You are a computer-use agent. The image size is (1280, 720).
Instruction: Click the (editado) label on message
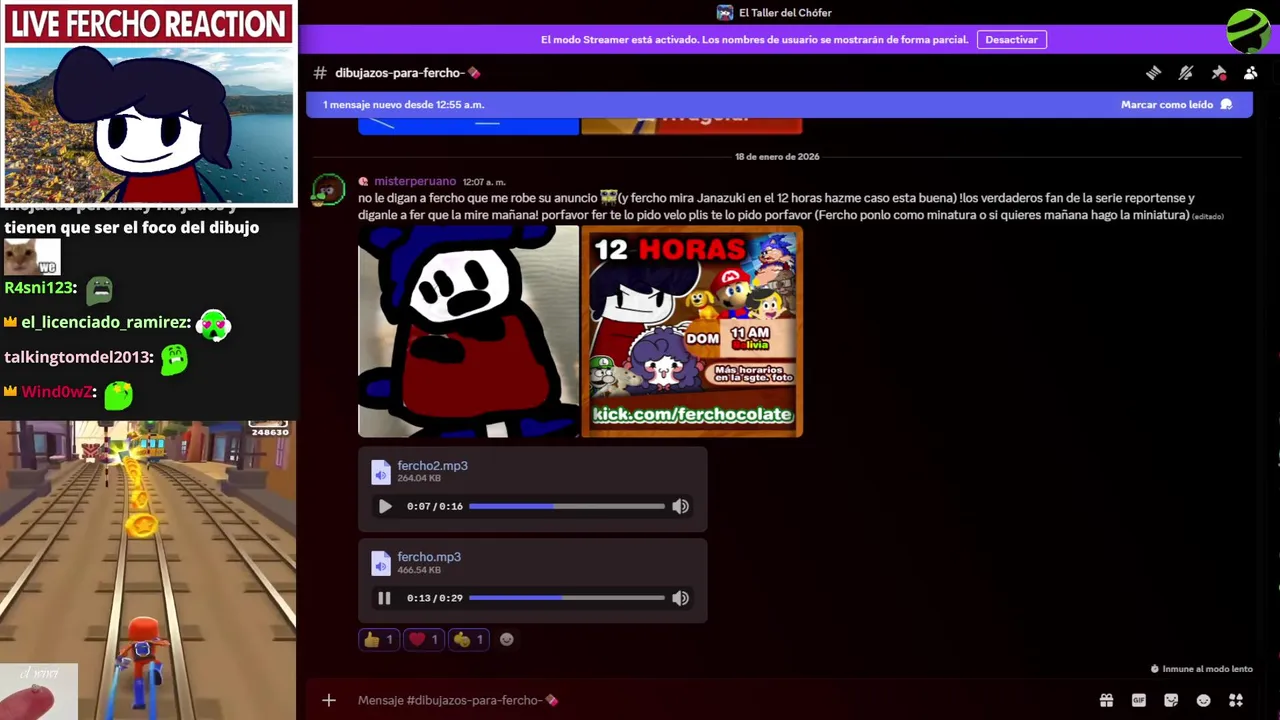coord(1208,216)
